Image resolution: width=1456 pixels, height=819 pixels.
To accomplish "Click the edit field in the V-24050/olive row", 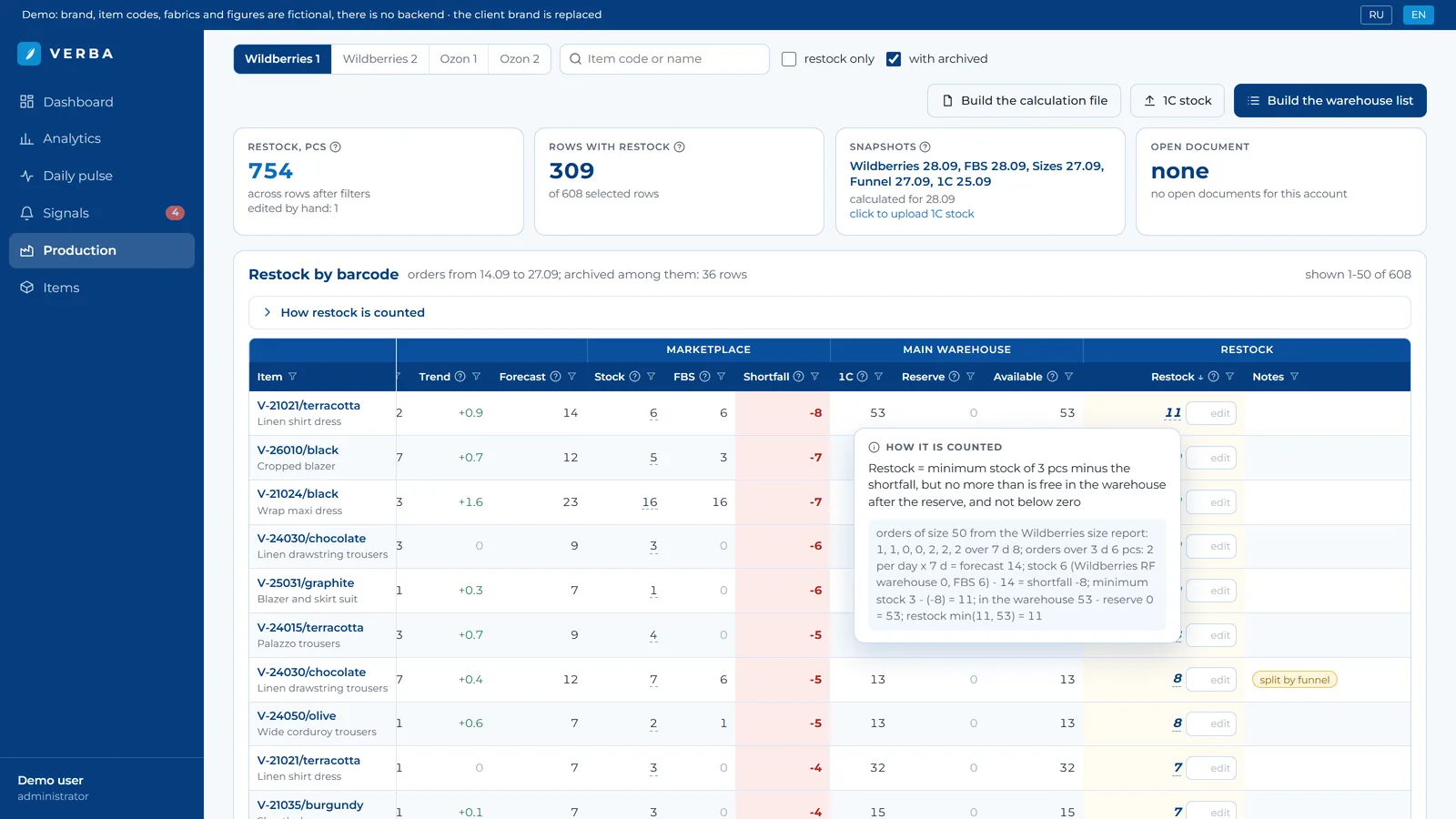I will tap(1211, 724).
